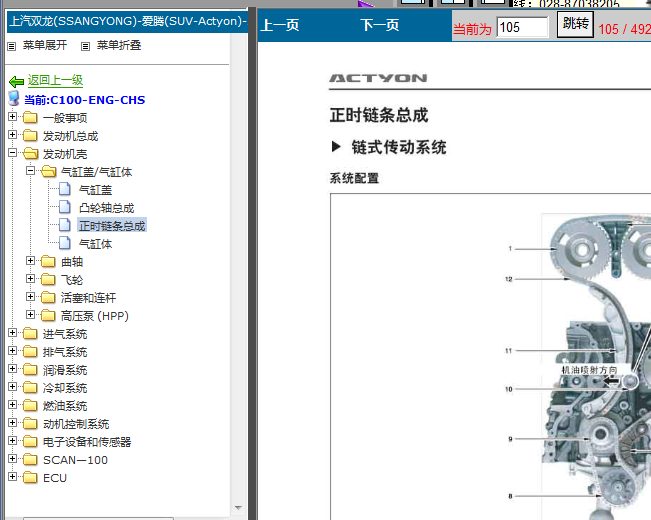Select the ECU folder label
The width and height of the screenshot is (651, 520).
pyautogui.click(x=55, y=478)
